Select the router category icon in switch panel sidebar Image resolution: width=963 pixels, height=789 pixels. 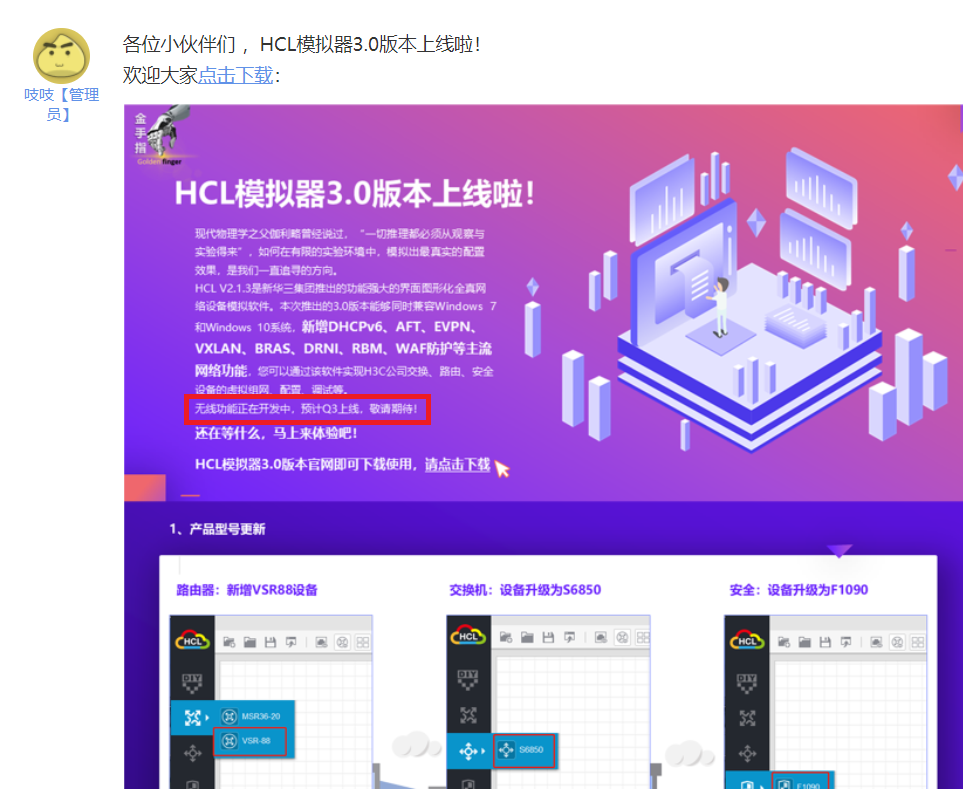coord(469,715)
